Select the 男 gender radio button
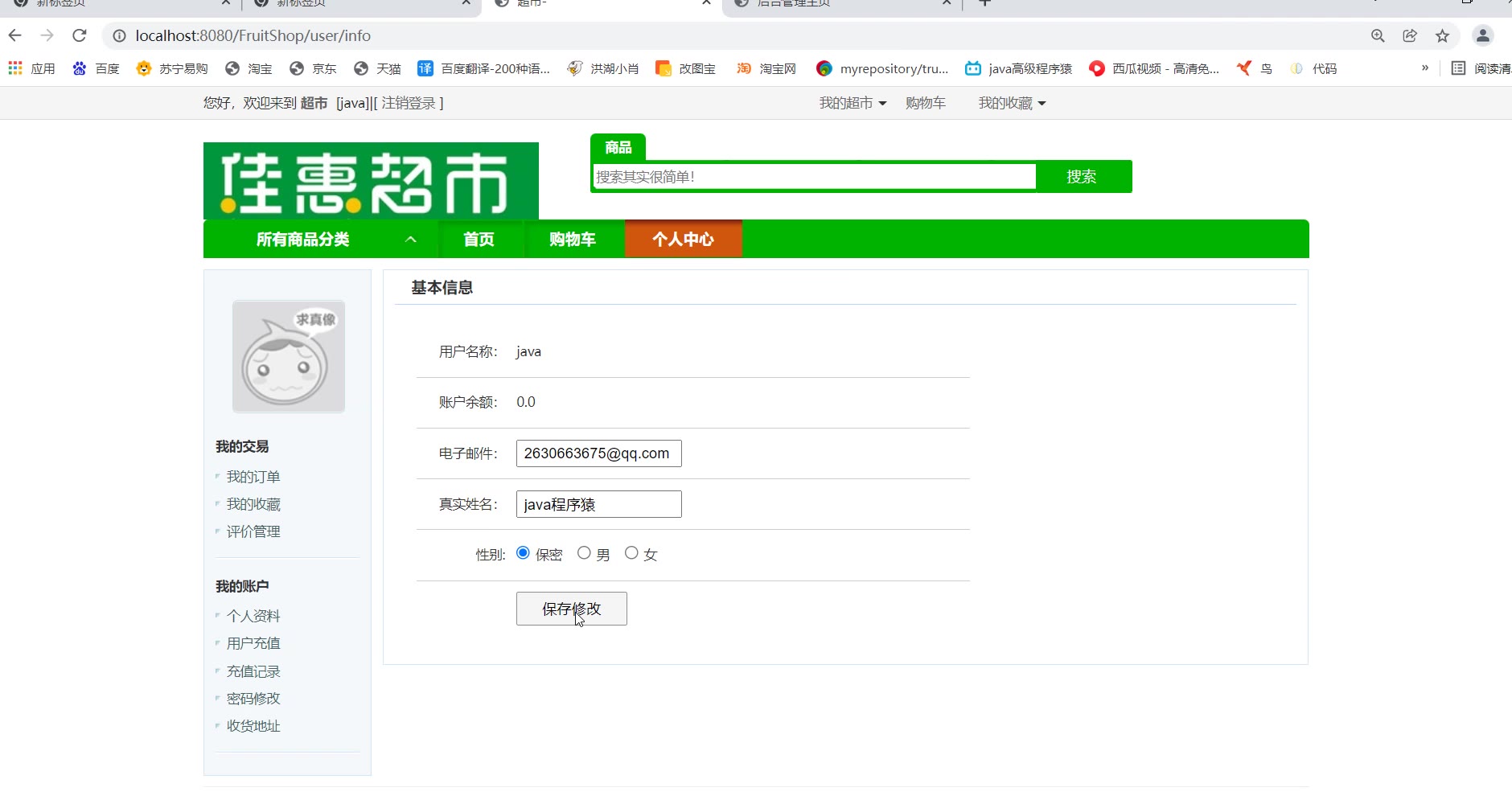The width and height of the screenshot is (1512, 804). coord(584,552)
